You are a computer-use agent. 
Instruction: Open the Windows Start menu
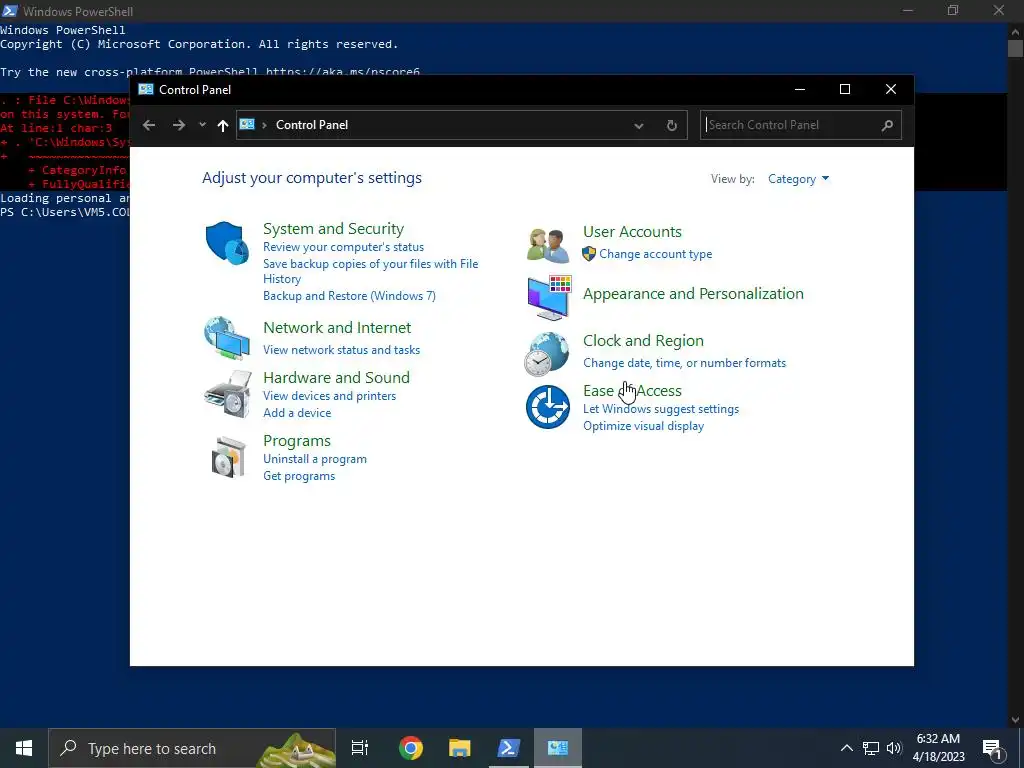24,748
